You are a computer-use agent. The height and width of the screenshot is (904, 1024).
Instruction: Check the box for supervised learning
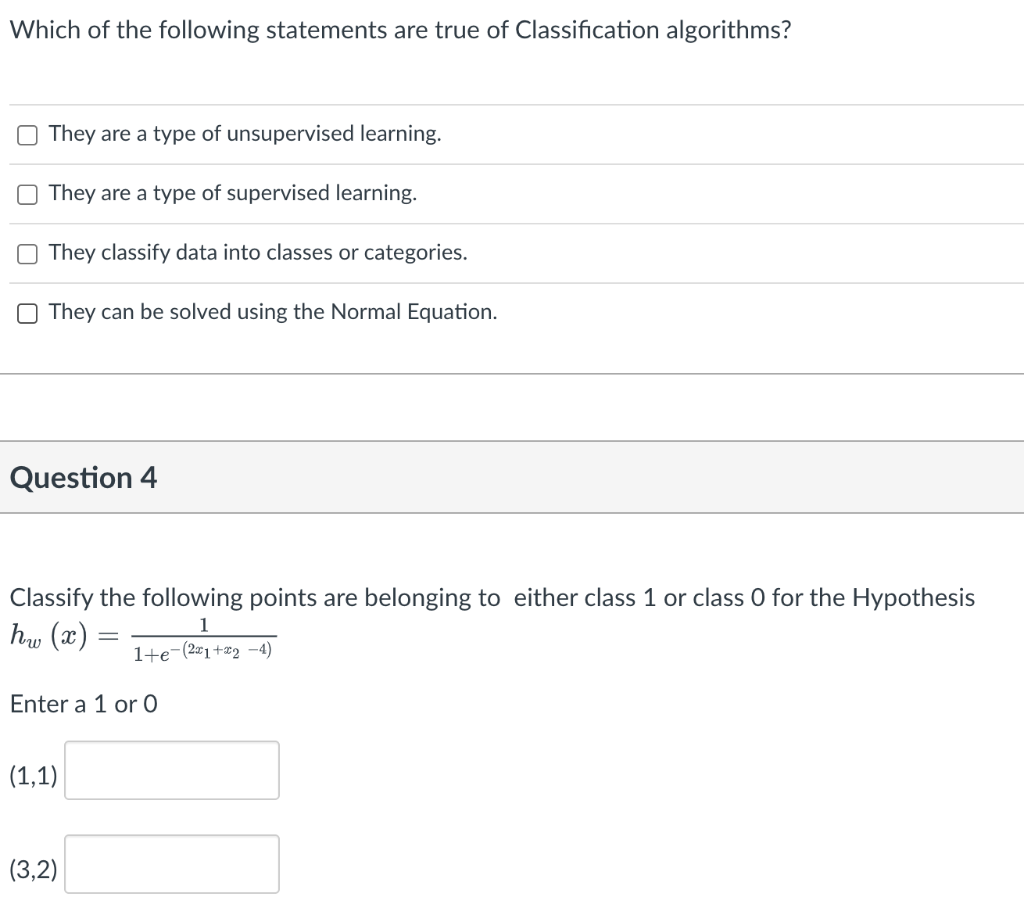click(x=27, y=195)
